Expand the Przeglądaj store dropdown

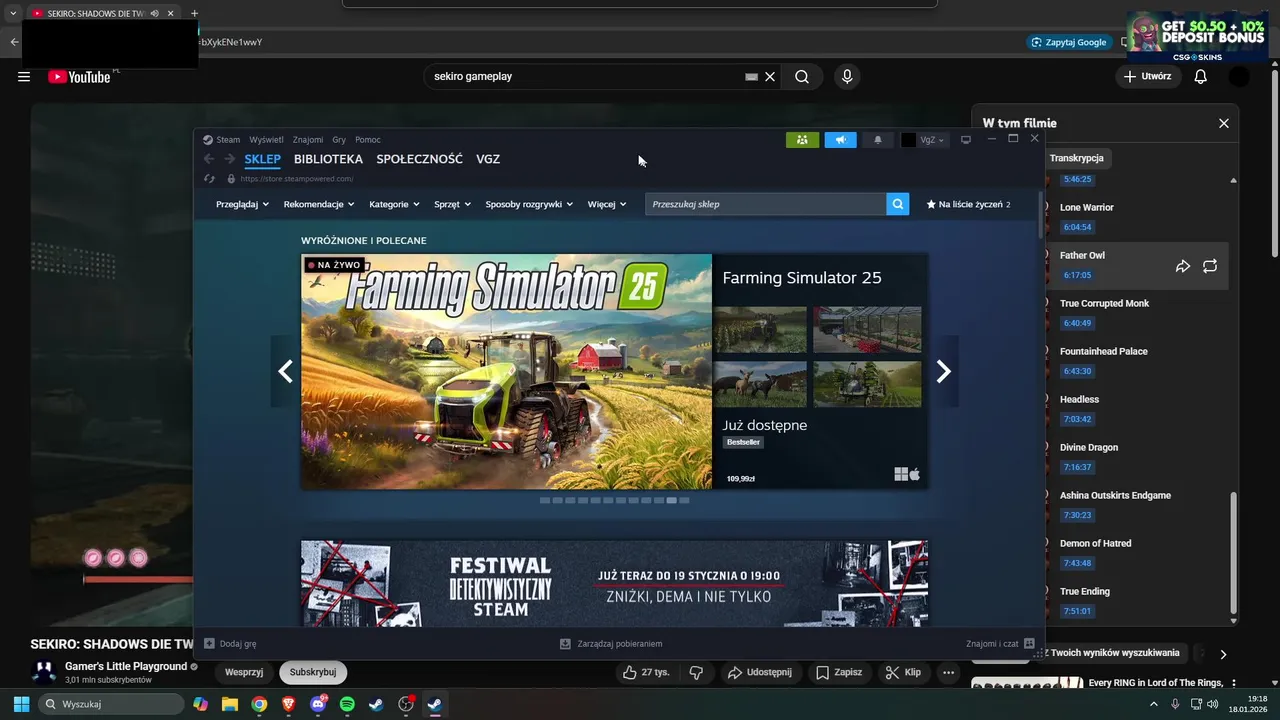click(242, 204)
